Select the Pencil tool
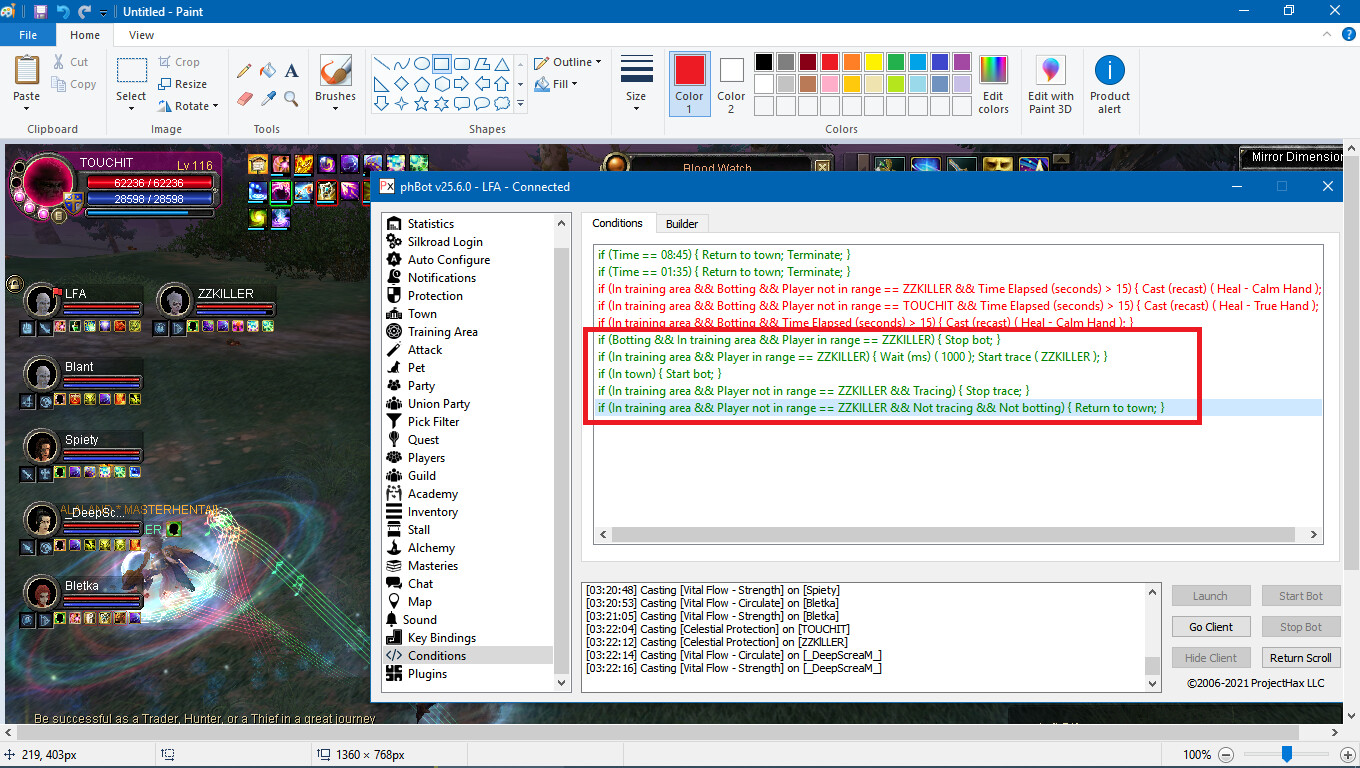The width and height of the screenshot is (1360, 768). point(244,71)
